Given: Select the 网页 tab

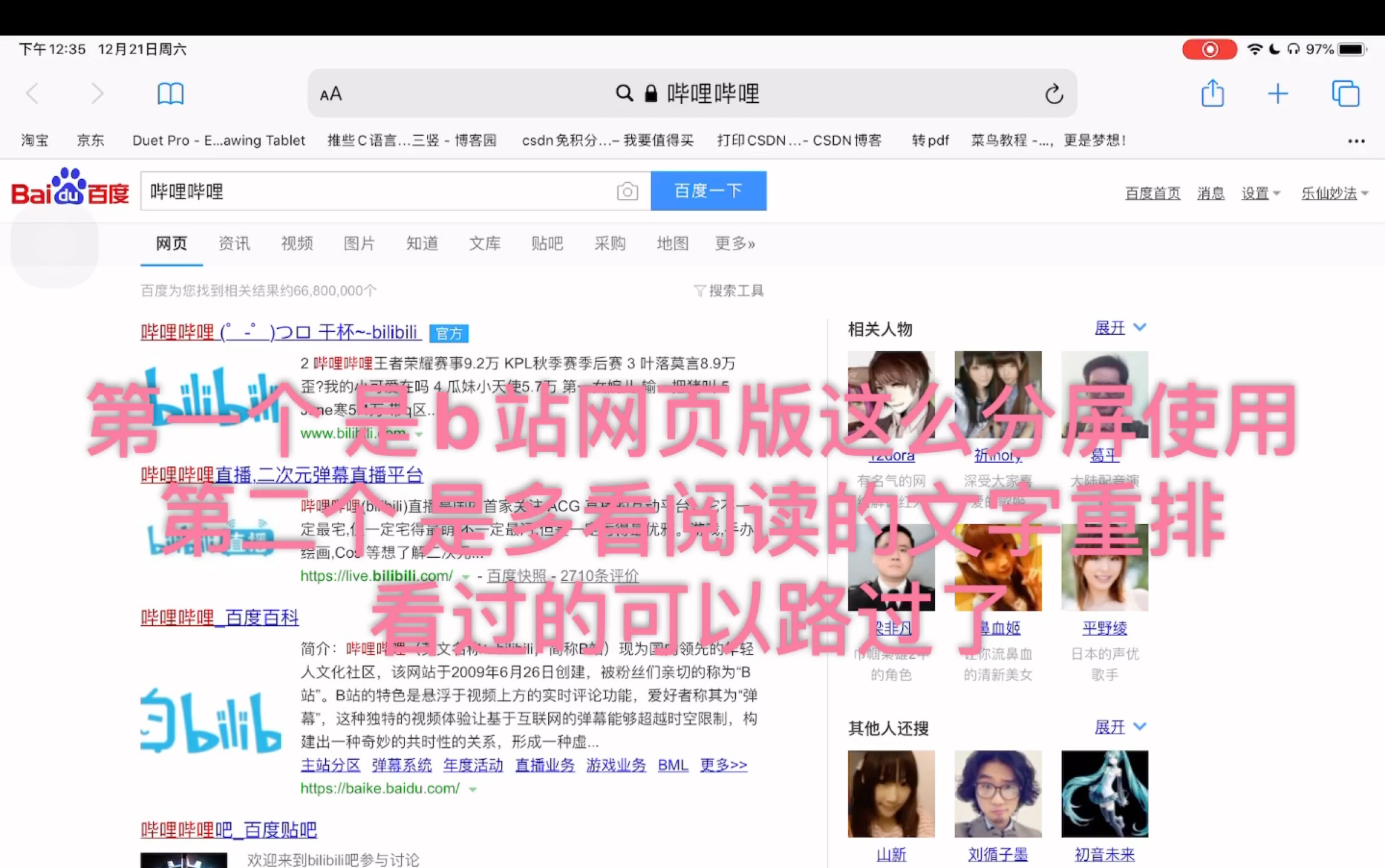Looking at the screenshot, I should pos(171,243).
